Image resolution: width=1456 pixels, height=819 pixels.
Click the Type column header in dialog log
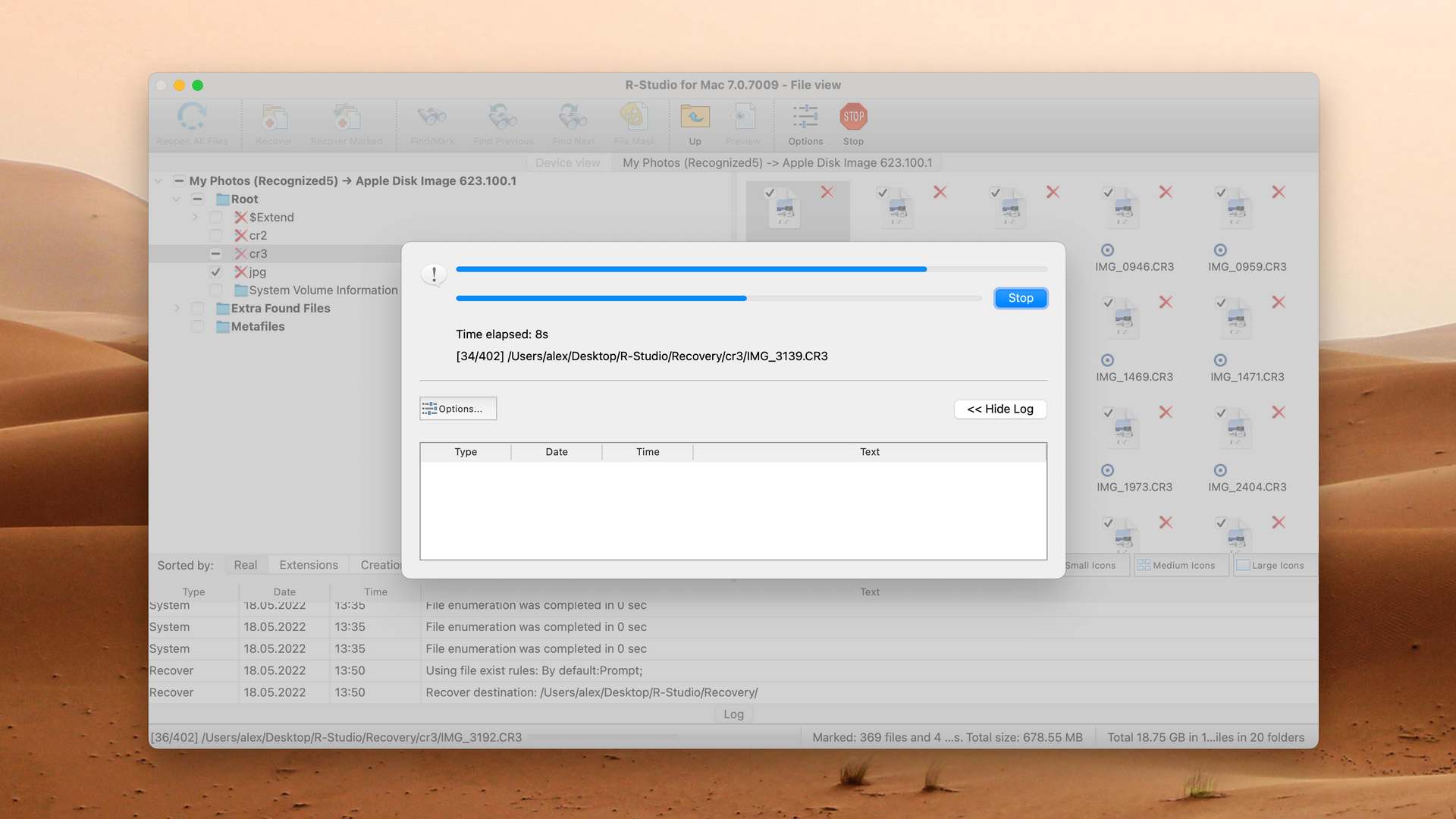[466, 453]
